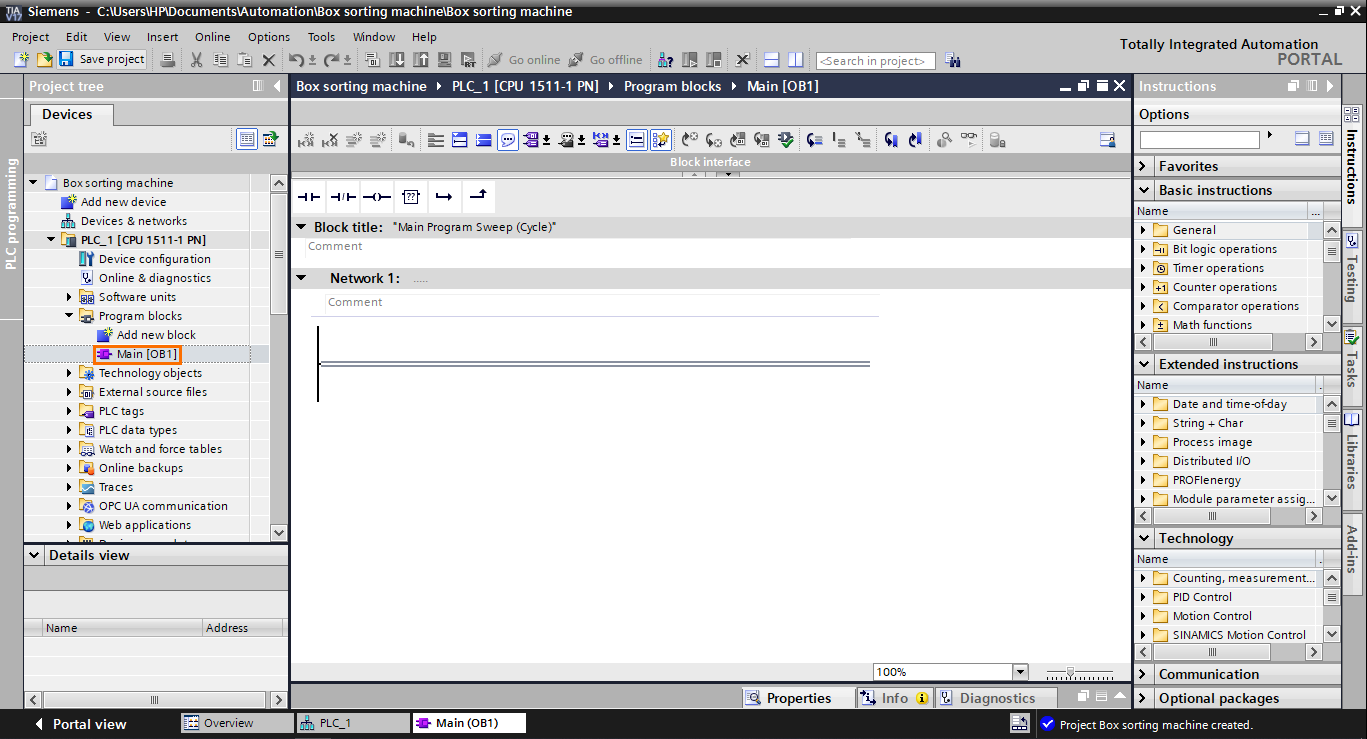
Task: Select Main [OB1] in project tree
Action: [x=147, y=354]
